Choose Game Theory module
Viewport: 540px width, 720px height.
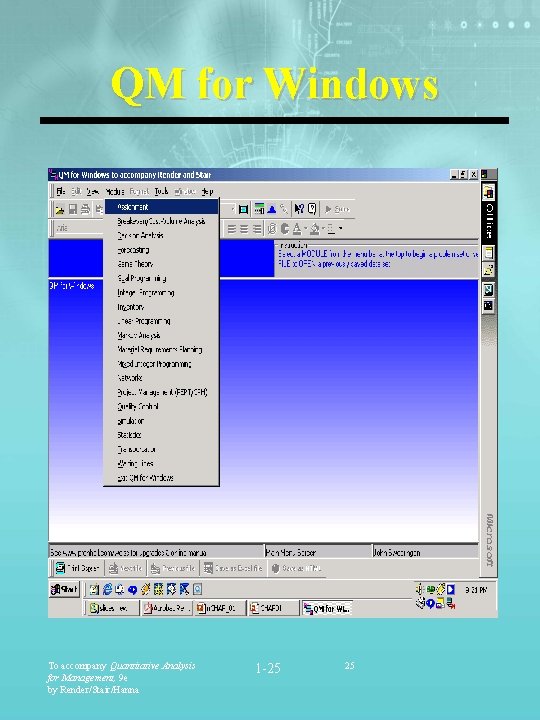click(x=161, y=264)
